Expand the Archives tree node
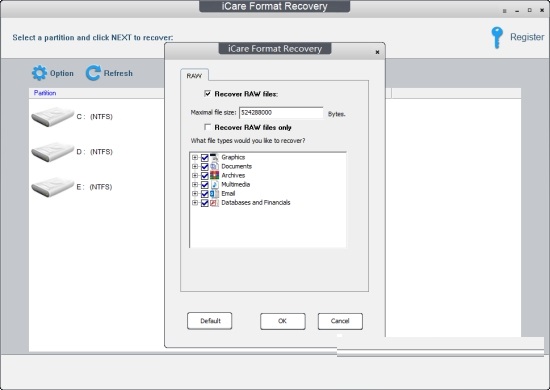The height and width of the screenshot is (390, 550). tap(195, 176)
